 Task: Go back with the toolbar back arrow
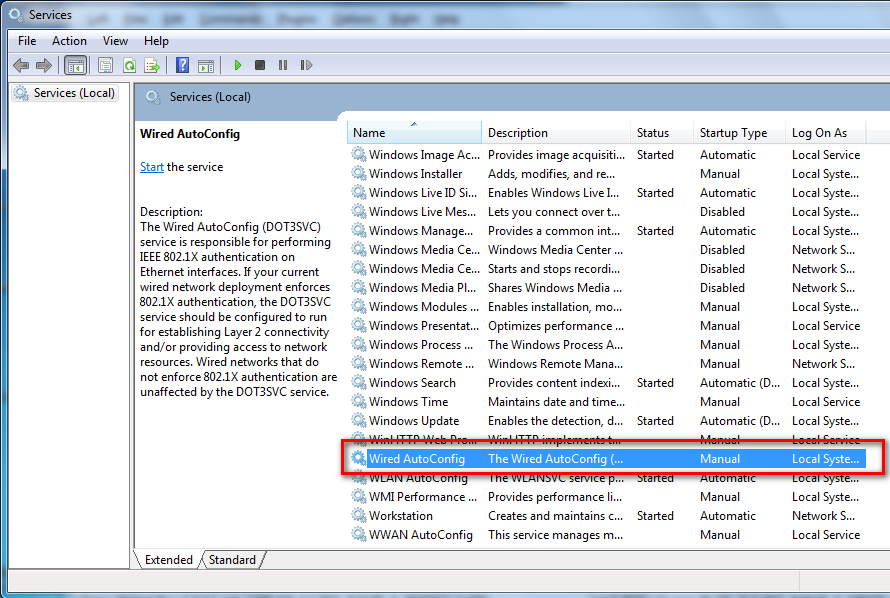pos(21,65)
